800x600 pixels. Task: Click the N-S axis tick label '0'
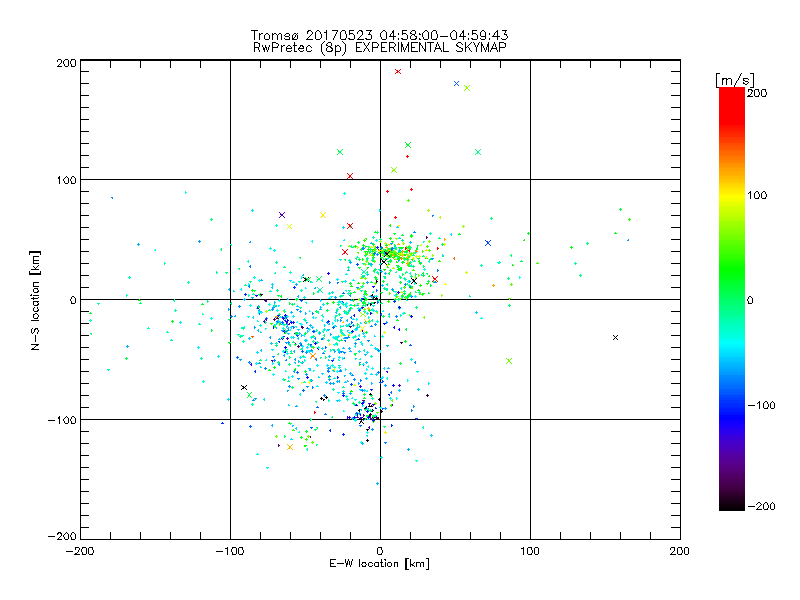point(73,300)
